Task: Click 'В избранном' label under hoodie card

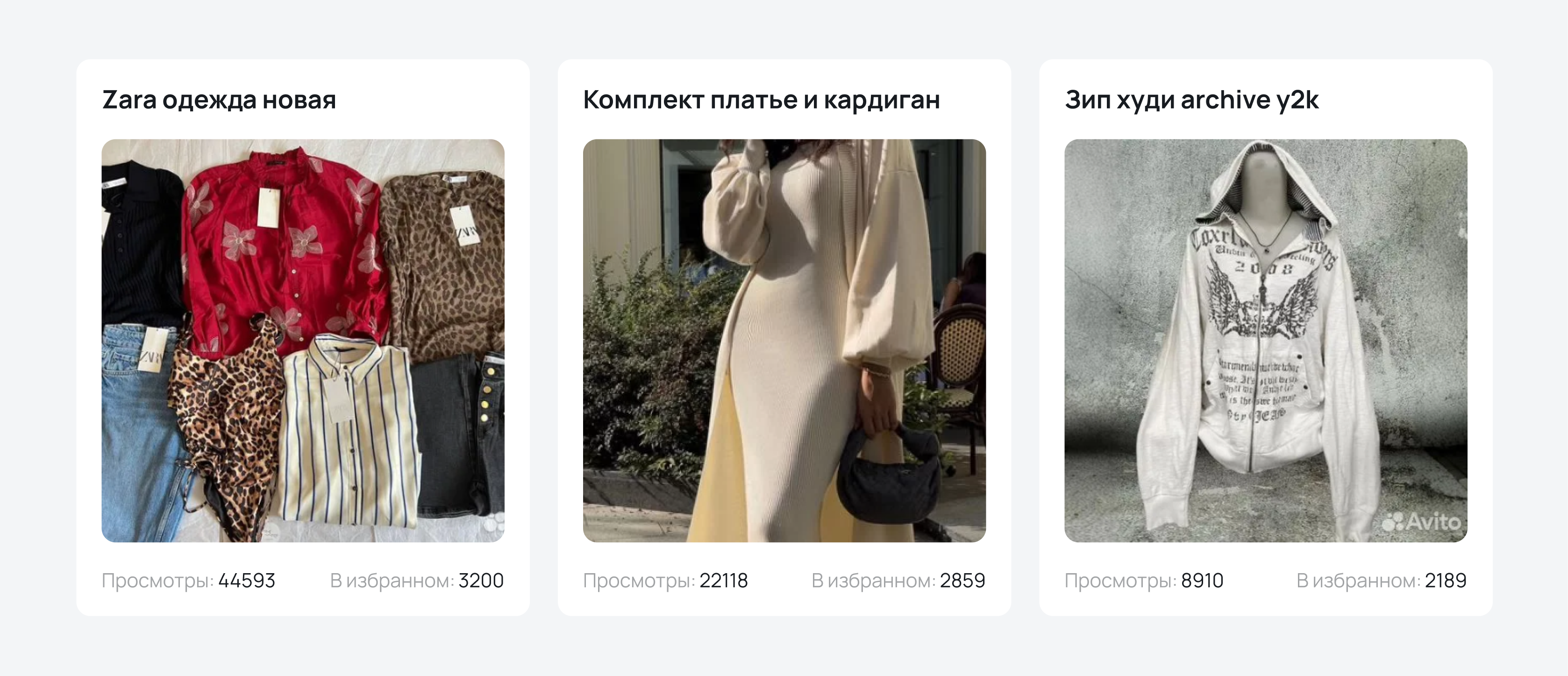Action: 1359,581
